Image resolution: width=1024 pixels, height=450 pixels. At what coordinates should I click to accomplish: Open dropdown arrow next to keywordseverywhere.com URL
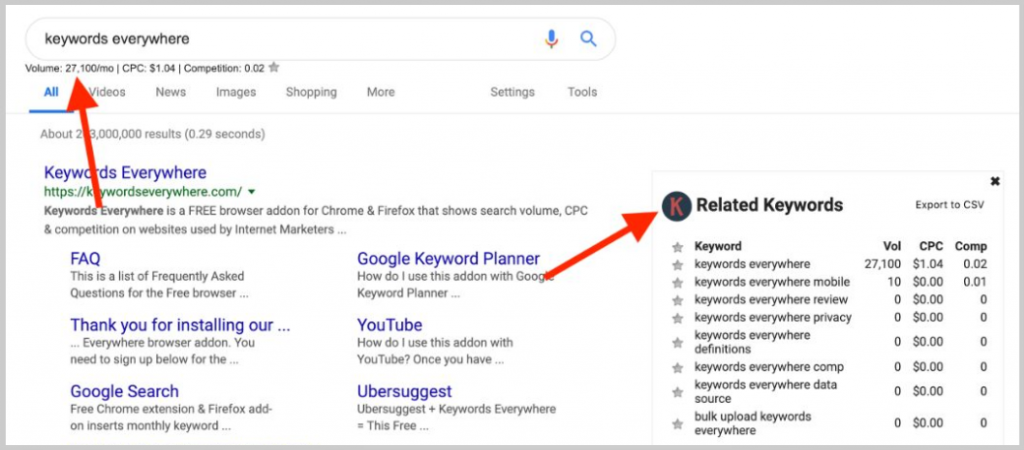click(x=251, y=192)
